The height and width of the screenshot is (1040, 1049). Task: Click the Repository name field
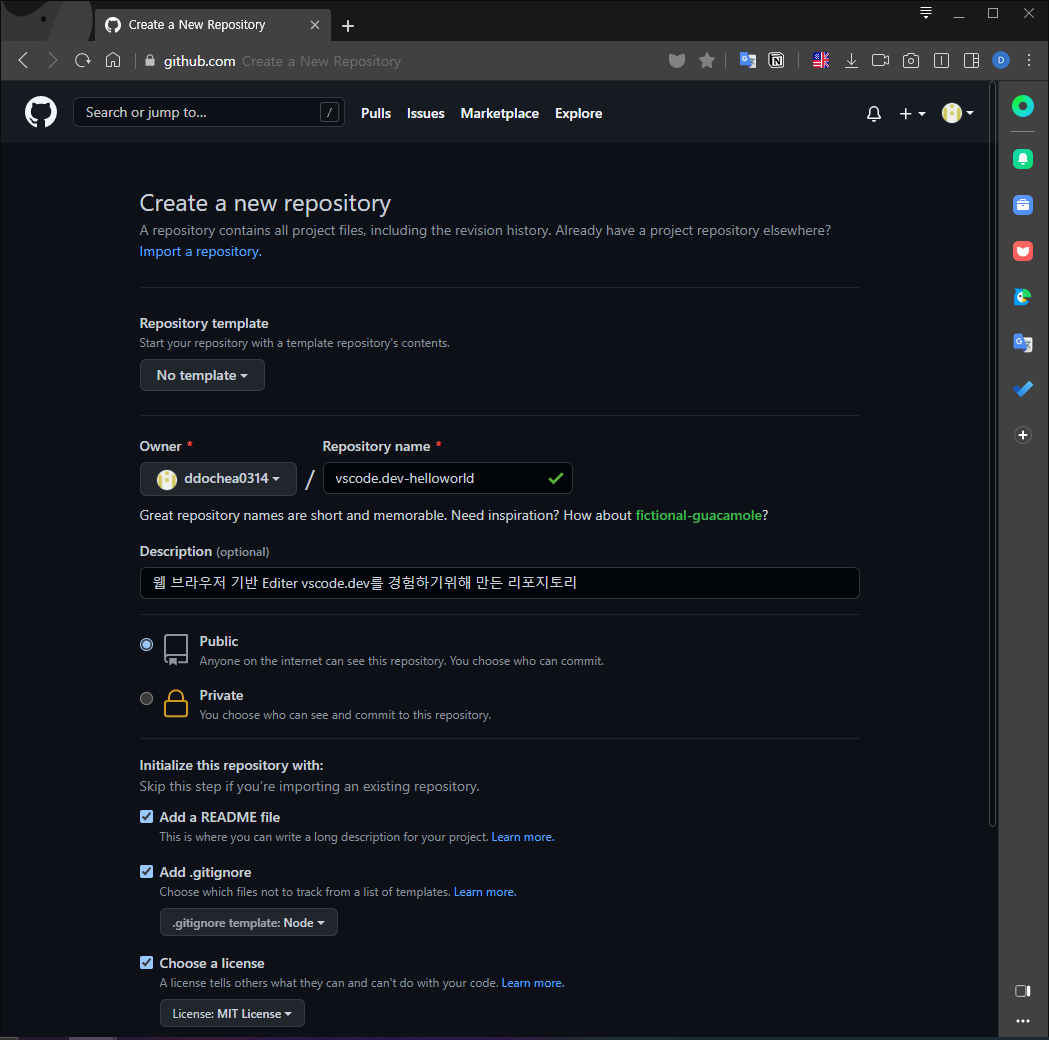pyautogui.click(x=448, y=478)
